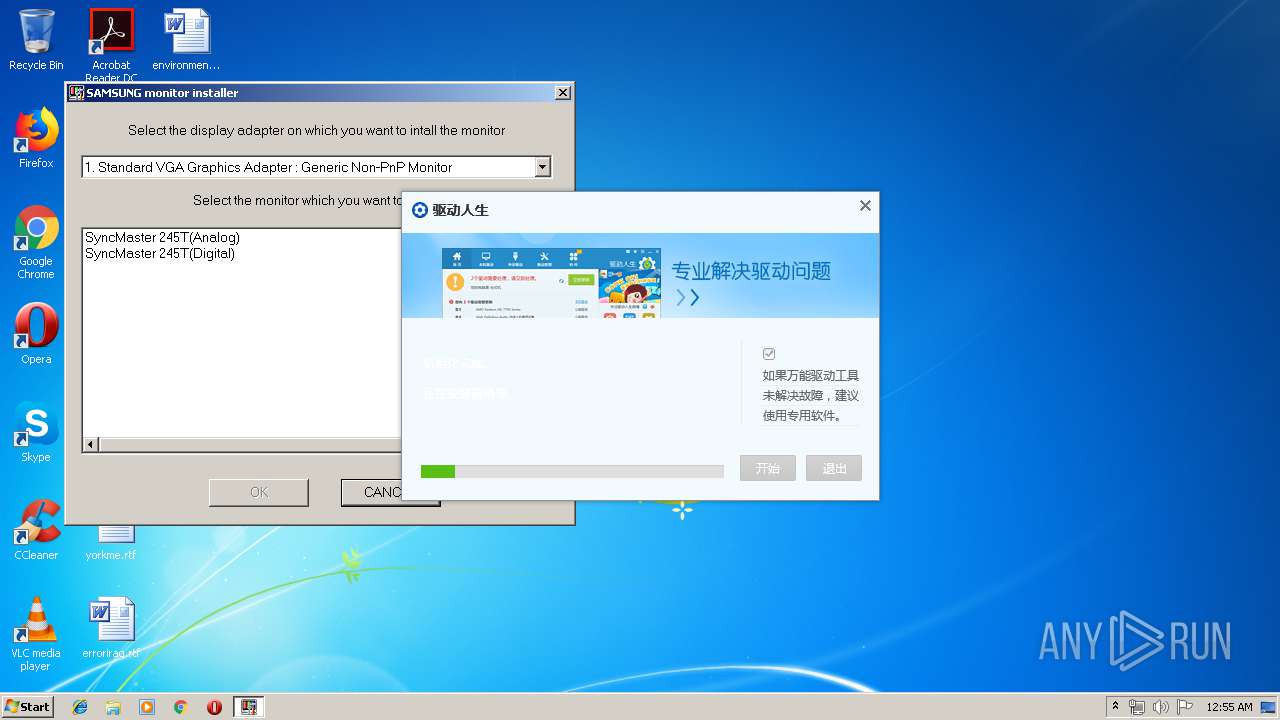
Task: Click the SAMSUNG monitor installer title icon
Action: [x=75, y=93]
